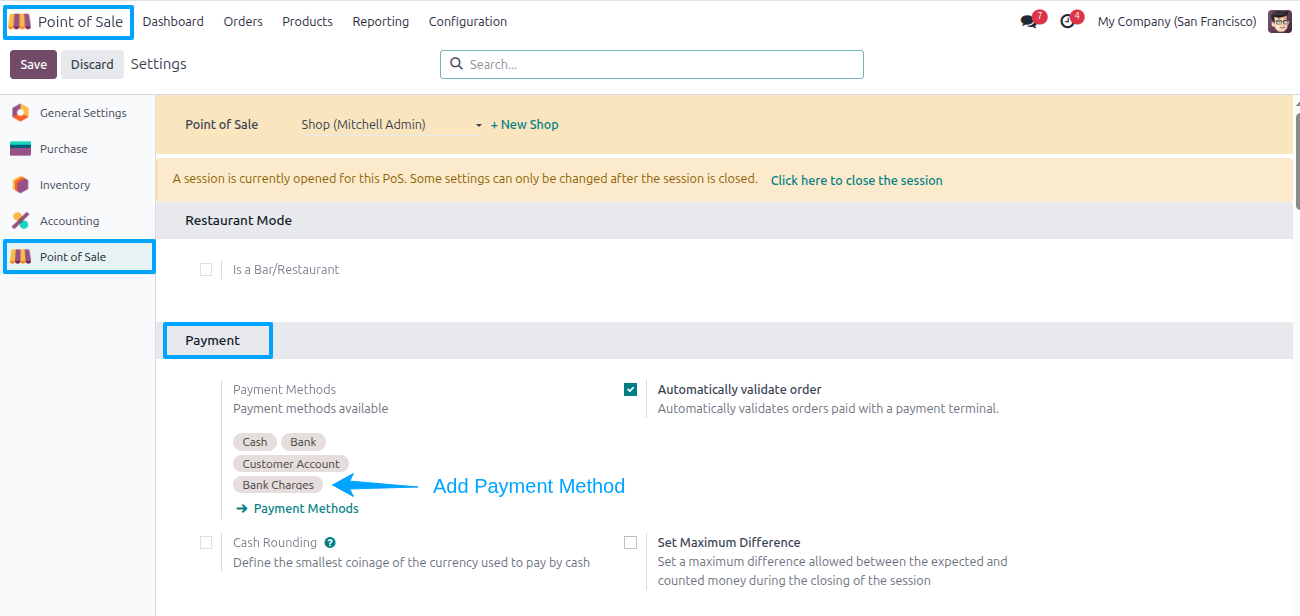Image resolution: width=1300 pixels, height=616 pixels.
Task: Tick the Set Maximum Difference checkbox
Action: 630,543
